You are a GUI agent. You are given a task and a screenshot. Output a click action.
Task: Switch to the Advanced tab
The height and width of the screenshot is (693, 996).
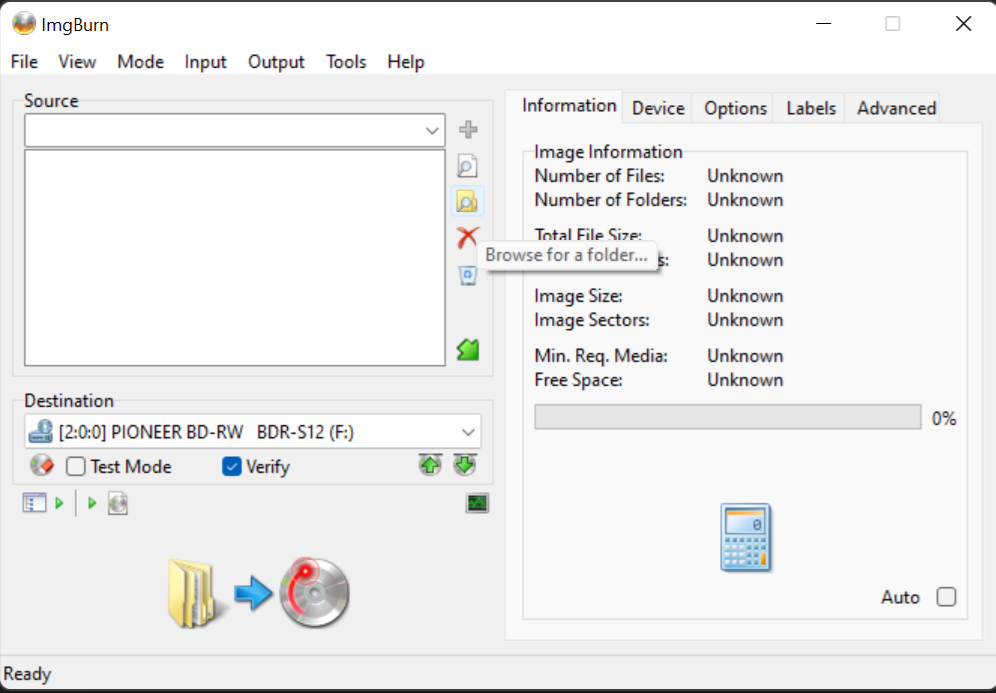[896, 108]
